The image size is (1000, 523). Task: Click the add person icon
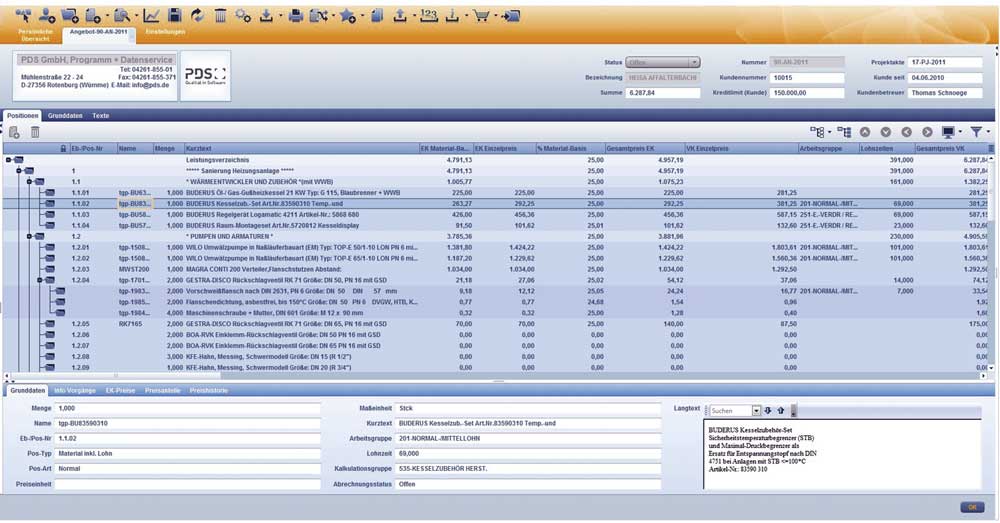click(x=47, y=15)
